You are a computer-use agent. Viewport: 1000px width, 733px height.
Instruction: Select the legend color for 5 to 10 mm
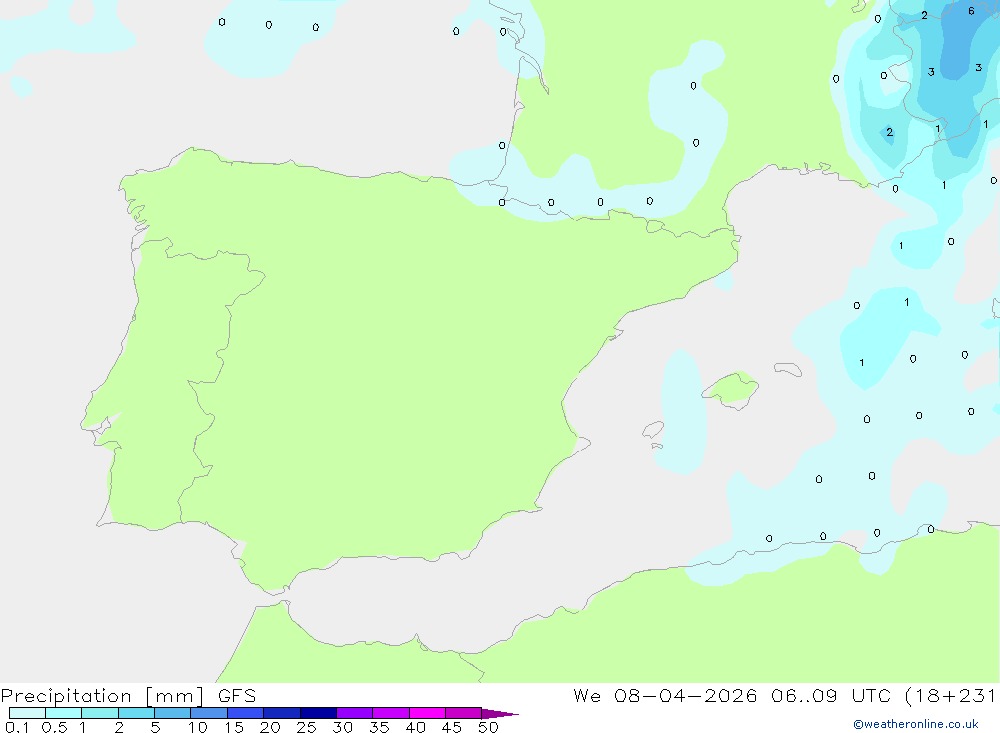(x=172, y=713)
